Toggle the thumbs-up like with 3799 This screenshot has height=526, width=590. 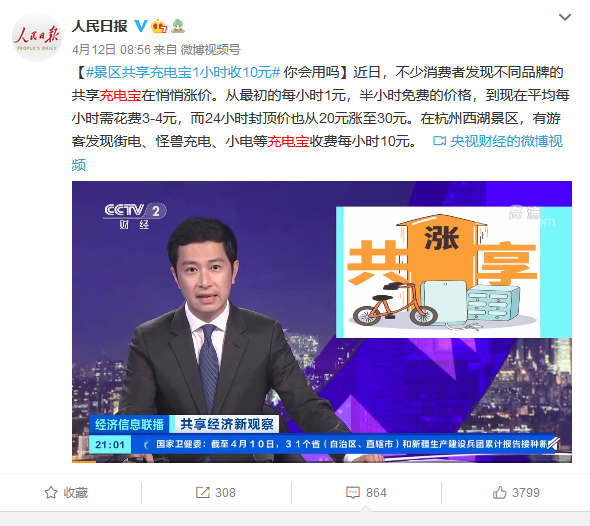516,493
